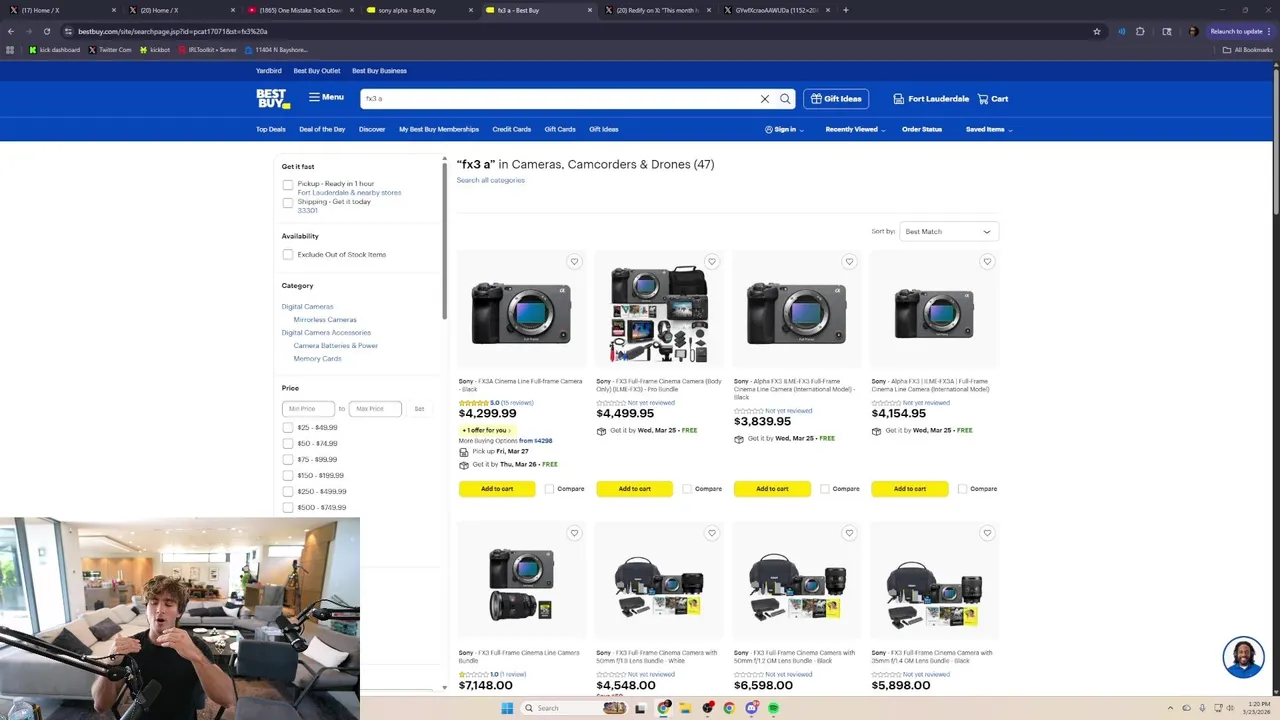Click the Best Buy search input field
Image resolution: width=1280 pixels, height=720 pixels.
[x=560, y=99]
